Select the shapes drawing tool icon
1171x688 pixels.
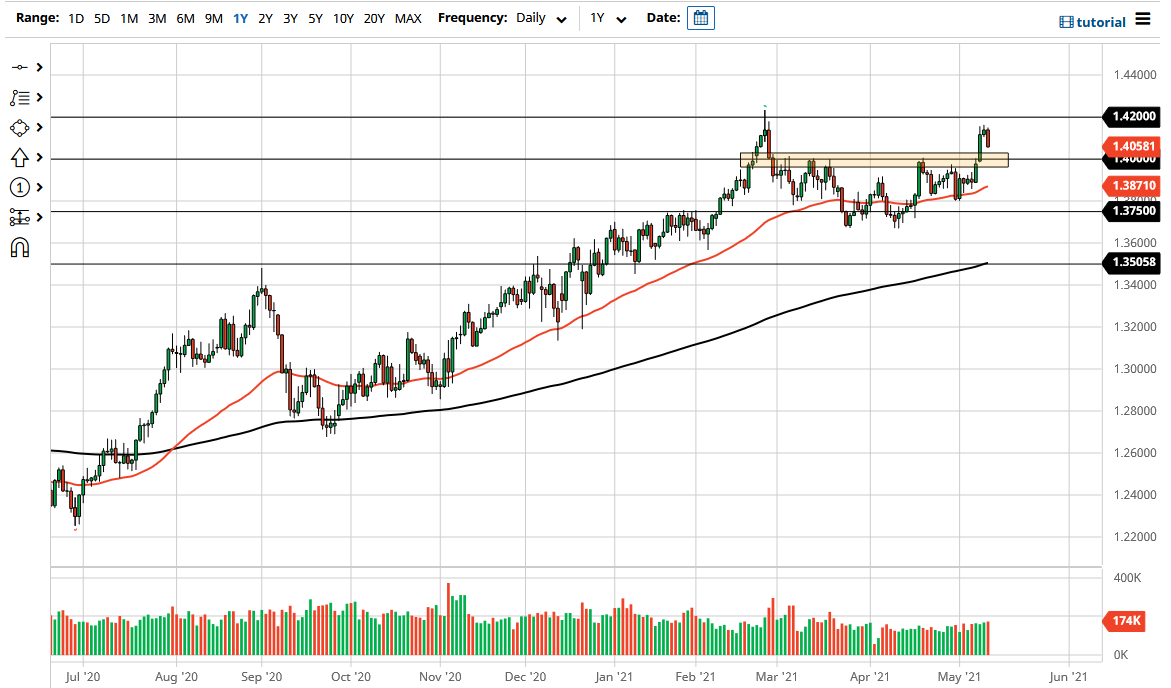(19, 128)
